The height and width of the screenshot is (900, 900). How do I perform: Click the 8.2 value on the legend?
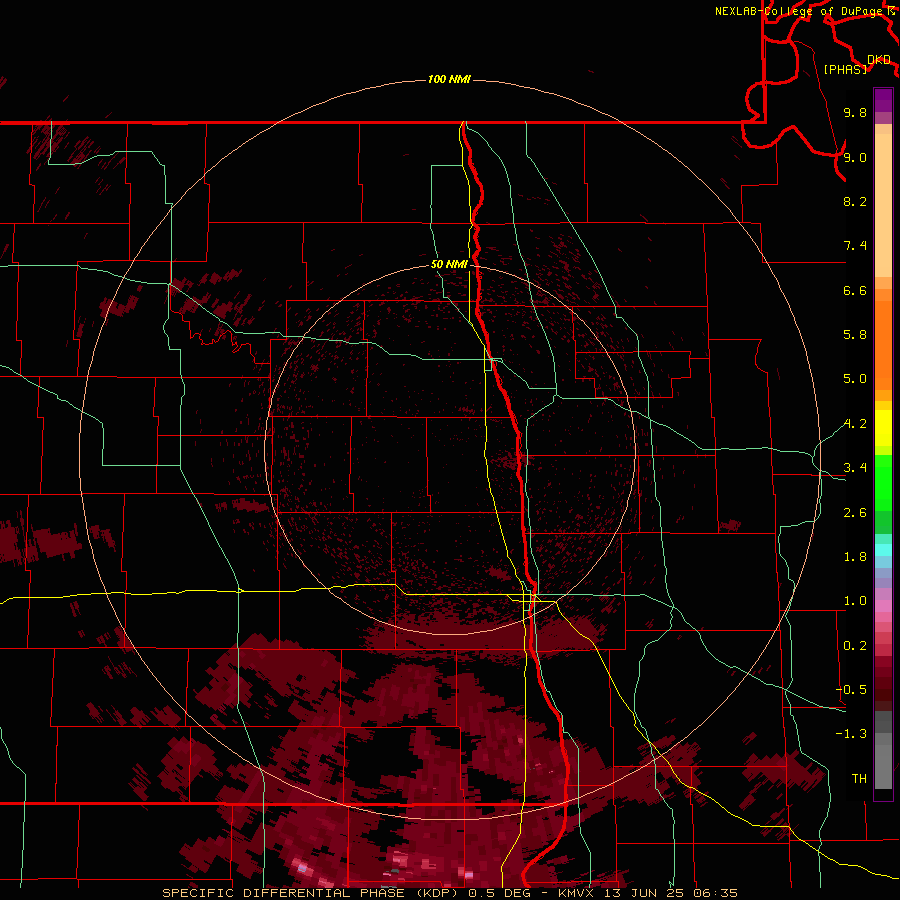point(855,201)
